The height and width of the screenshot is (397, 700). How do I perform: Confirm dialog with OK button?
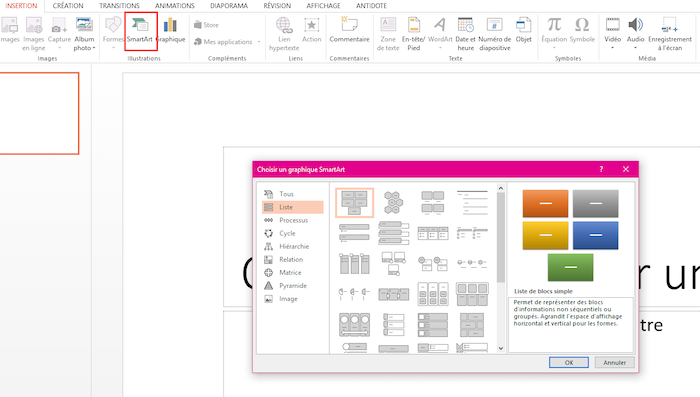569,362
